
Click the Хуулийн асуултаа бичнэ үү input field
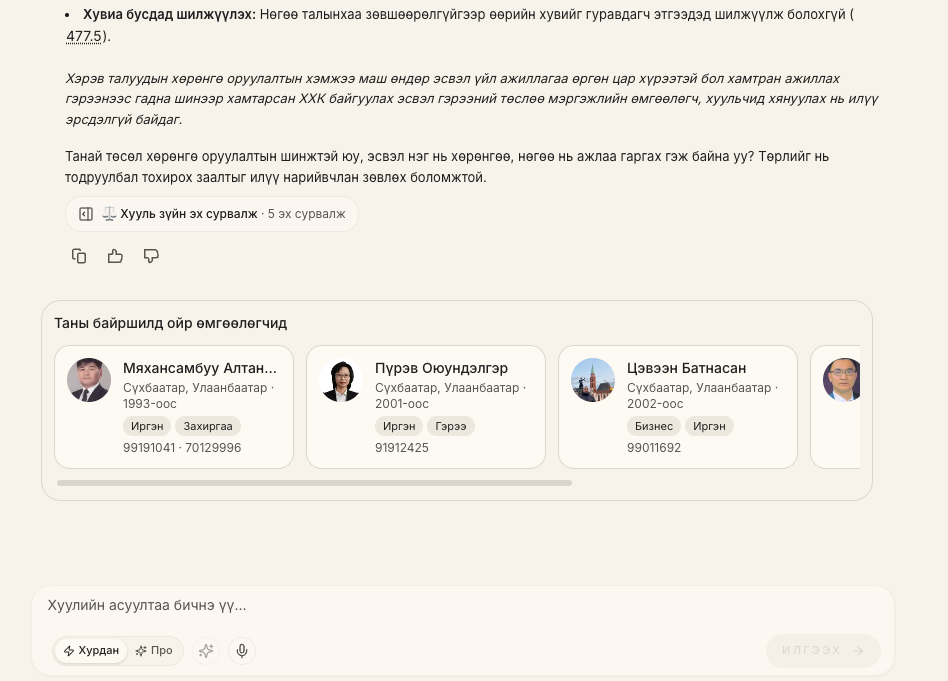coord(463,605)
